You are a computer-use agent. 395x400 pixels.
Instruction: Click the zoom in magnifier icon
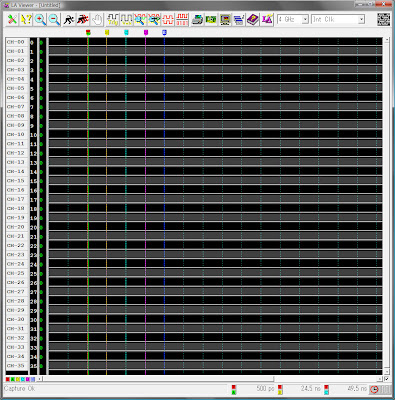pos(40,20)
